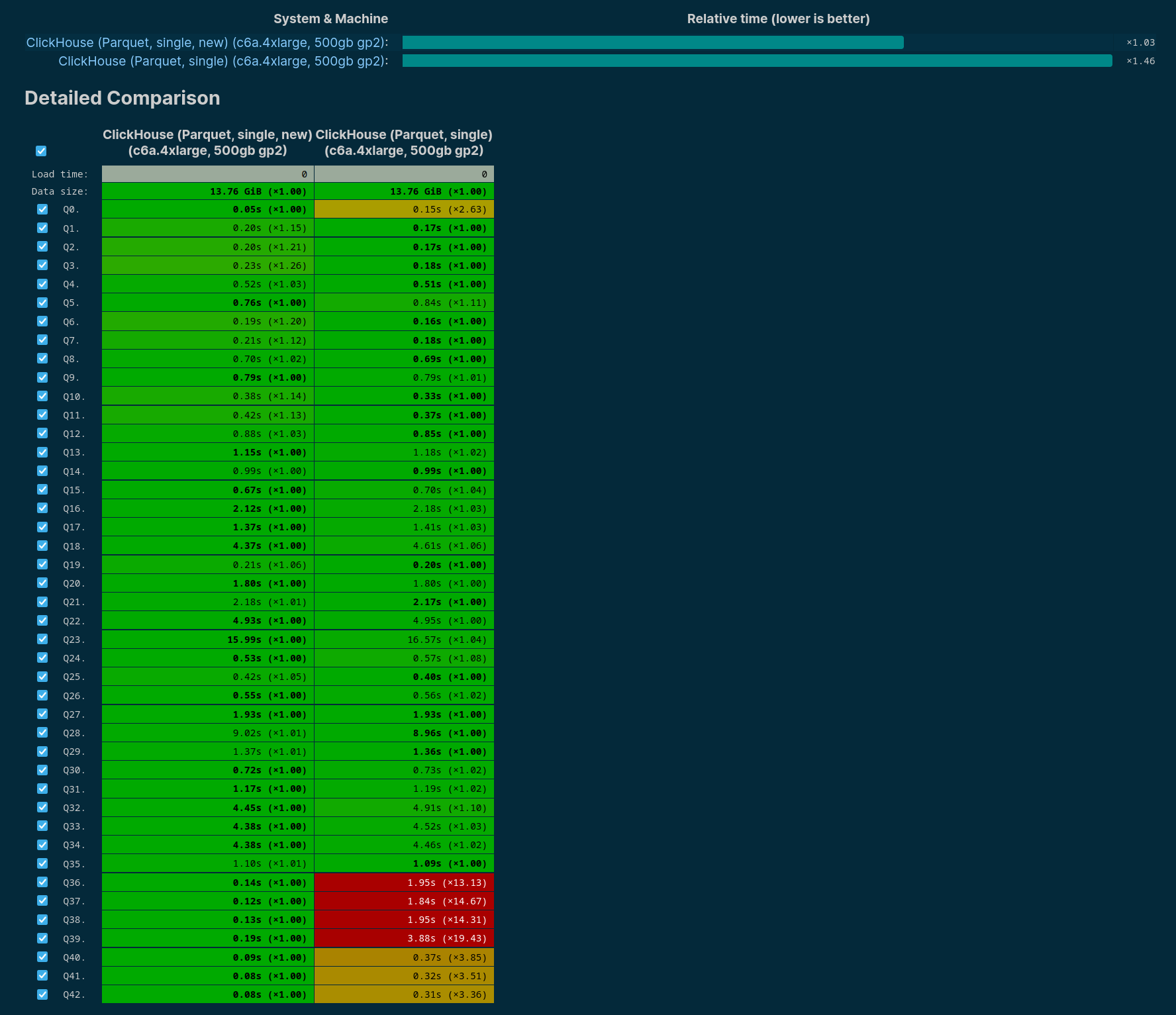The width and height of the screenshot is (1176, 1015).
Task: Disable the Q28 query checkbox
Action: click(42, 732)
